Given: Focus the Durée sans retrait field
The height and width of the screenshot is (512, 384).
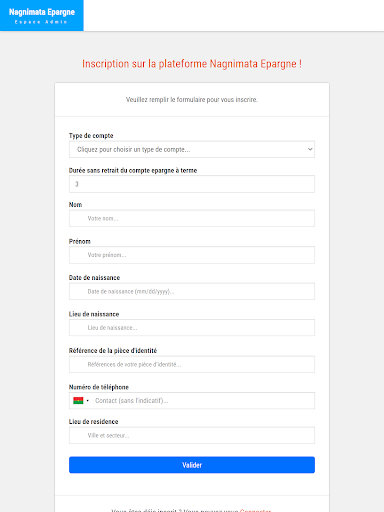Looking at the screenshot, I should (192, 184).
